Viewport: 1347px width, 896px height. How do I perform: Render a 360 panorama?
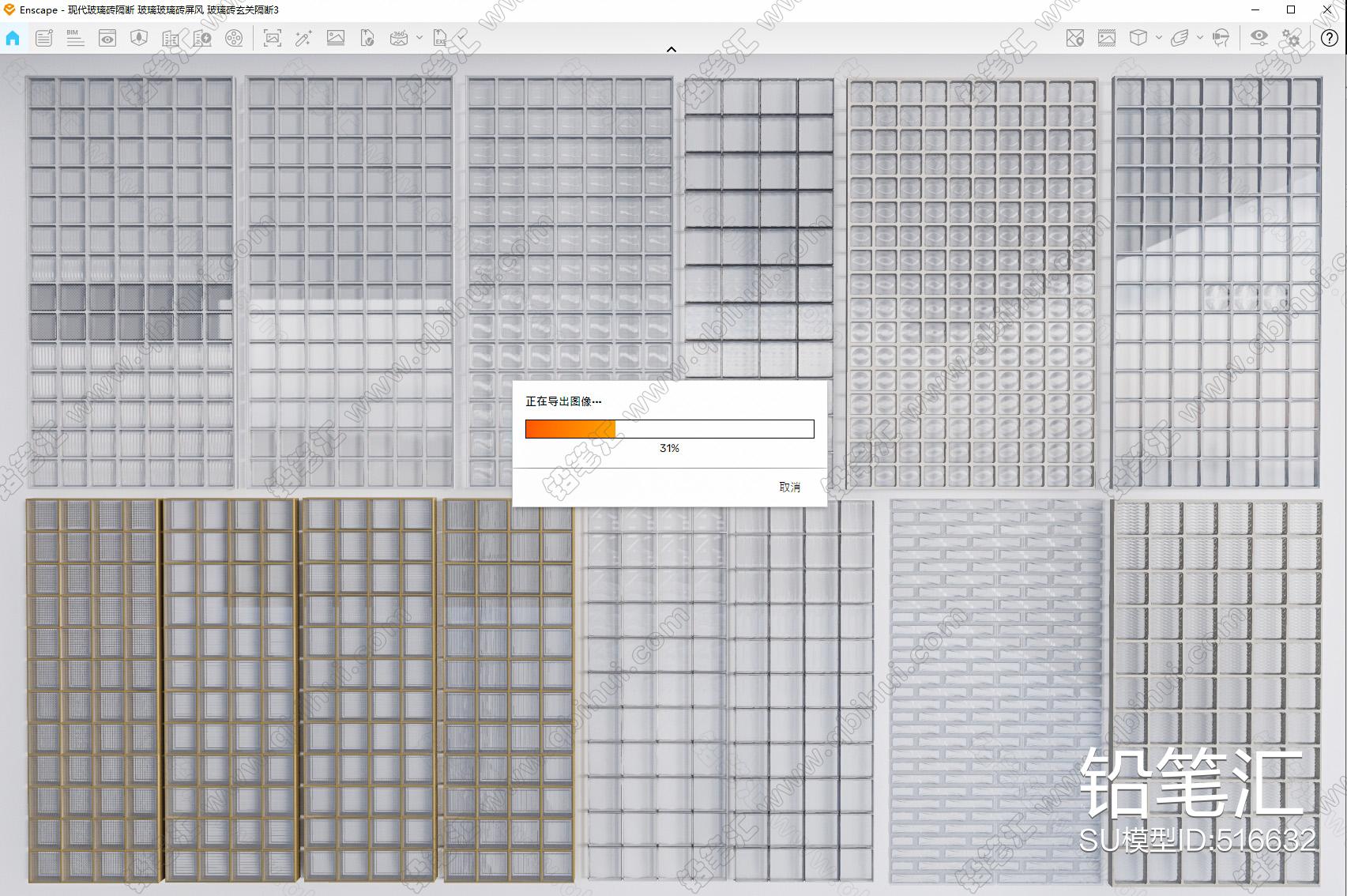click(x=399, y=38)
